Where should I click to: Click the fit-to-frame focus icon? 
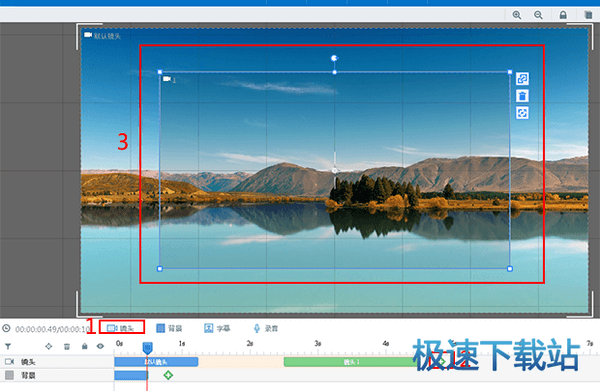(522, 113)
